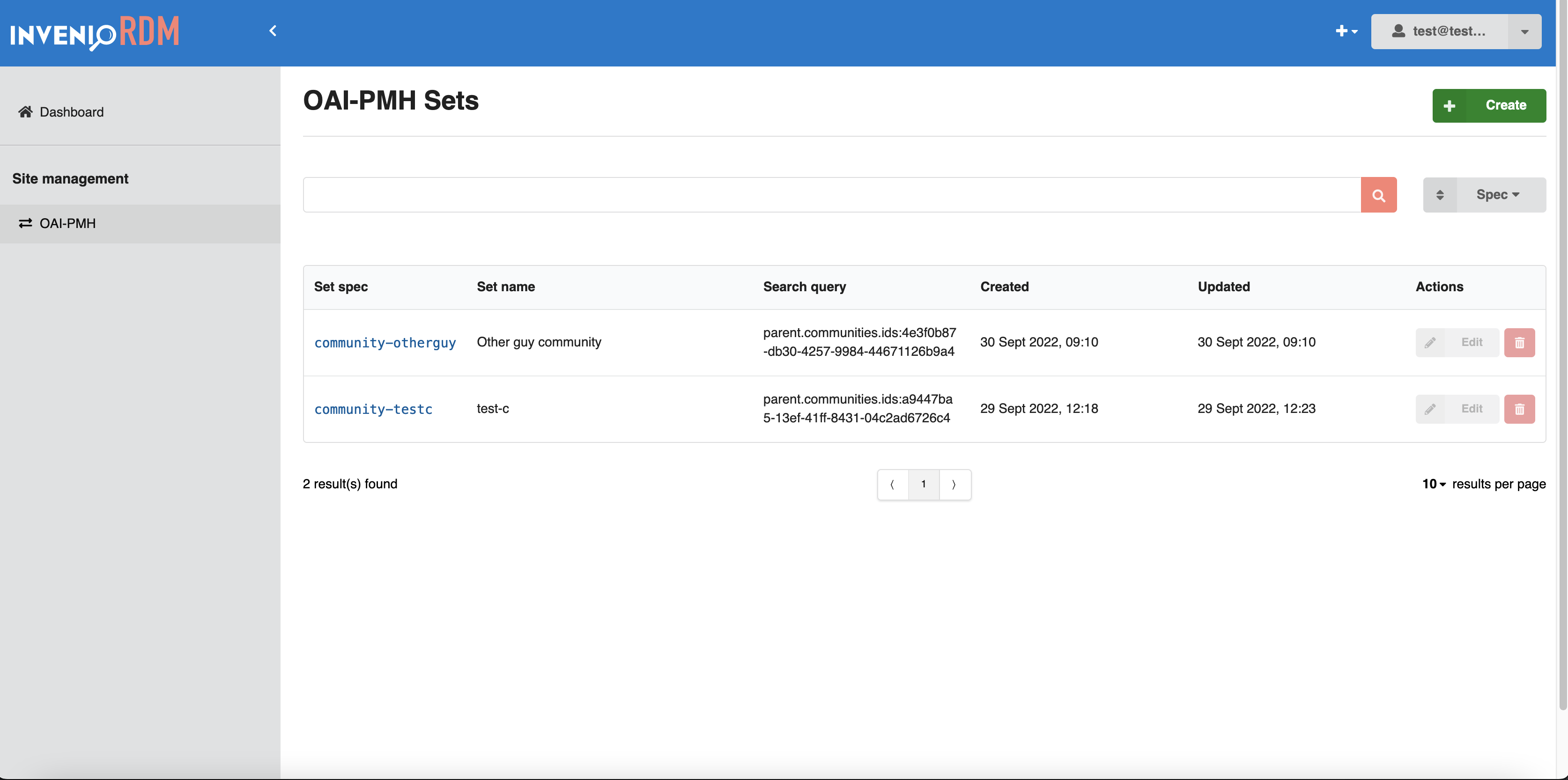Viewport: 1568px width, 780px height.
Task: Click the Search query column header
Action: click(804, 287)
